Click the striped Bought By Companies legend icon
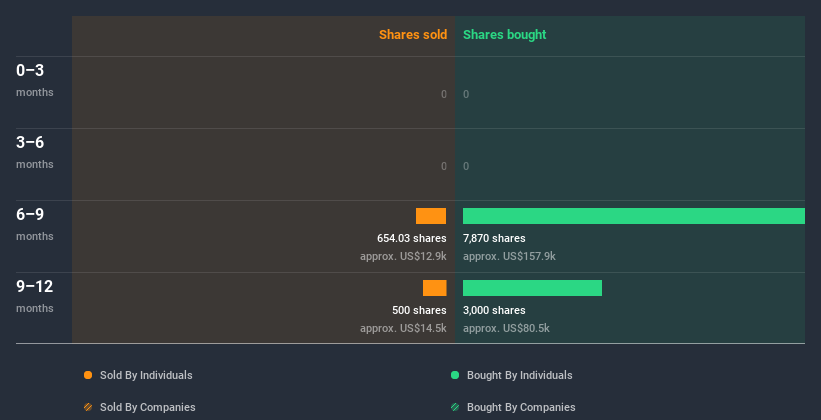This screenshot has height=420, width=821. click(x=455, y=407)
